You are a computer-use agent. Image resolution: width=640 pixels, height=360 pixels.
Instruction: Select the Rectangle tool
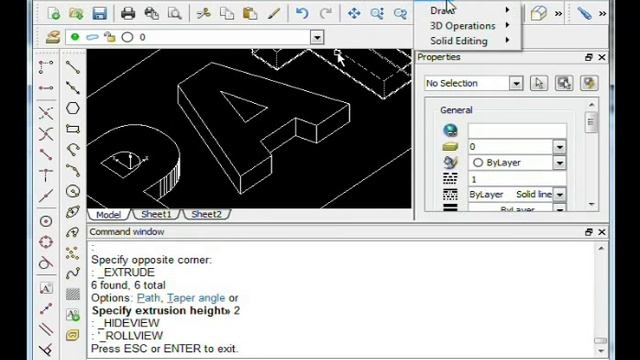click(73, 129)
